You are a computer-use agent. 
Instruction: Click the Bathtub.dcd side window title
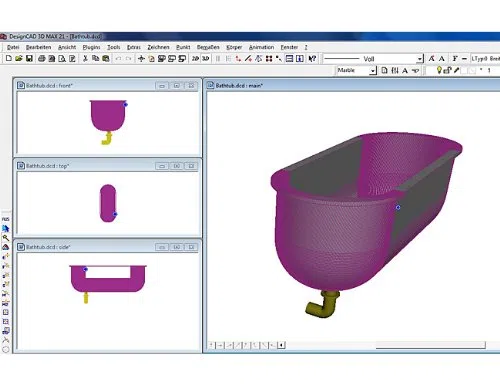48,247
